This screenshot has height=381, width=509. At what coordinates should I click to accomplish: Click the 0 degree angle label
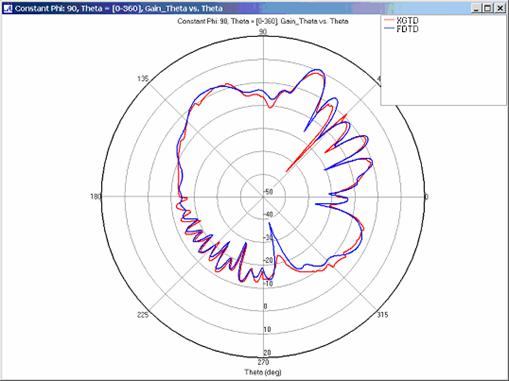(x=426, y=196)
